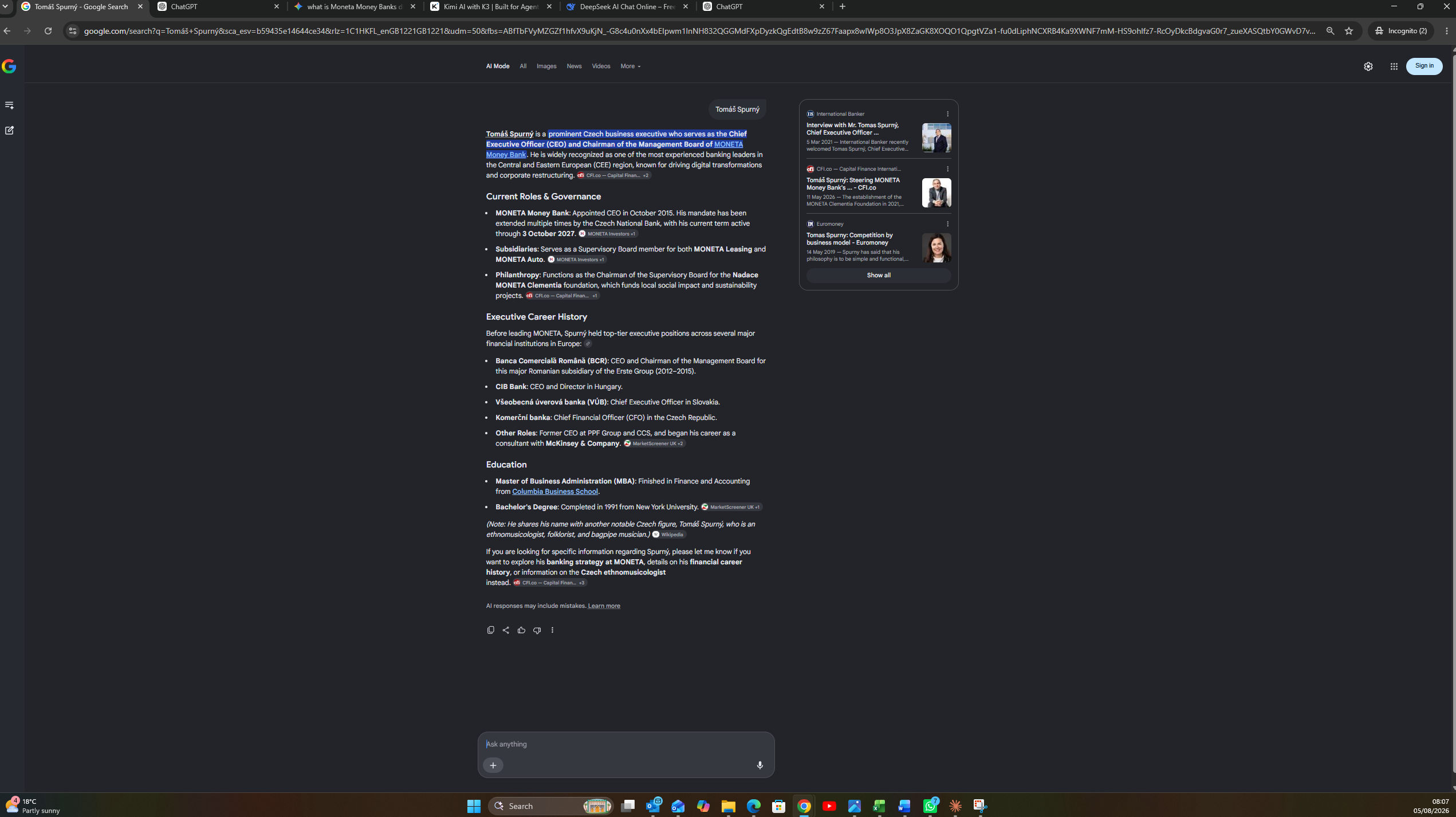The height and width of the screenshot is (817, 1456).
Task: Expand CFI.co +1 chip in Philanthropy bullet
Action: (x=562, y=296)
